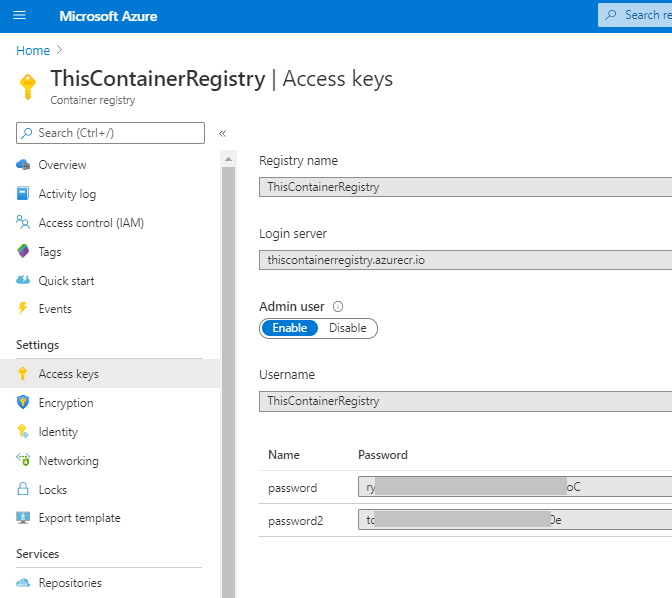This screenshot has height=598, width=672.
Task: Click the yellow key resource icon
Action: pos(28,87)
